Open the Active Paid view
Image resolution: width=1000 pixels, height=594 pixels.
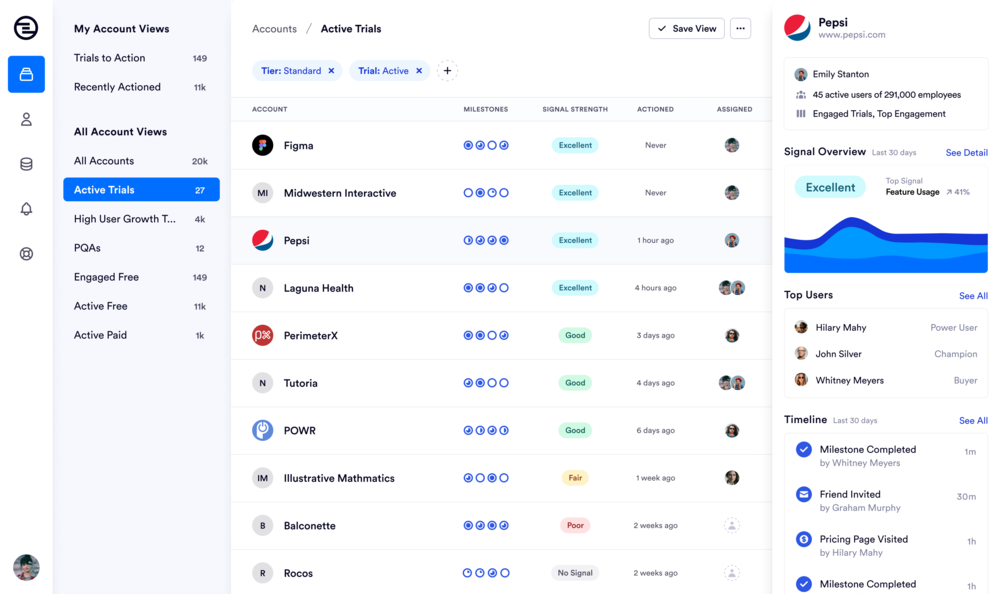[141, 335]
